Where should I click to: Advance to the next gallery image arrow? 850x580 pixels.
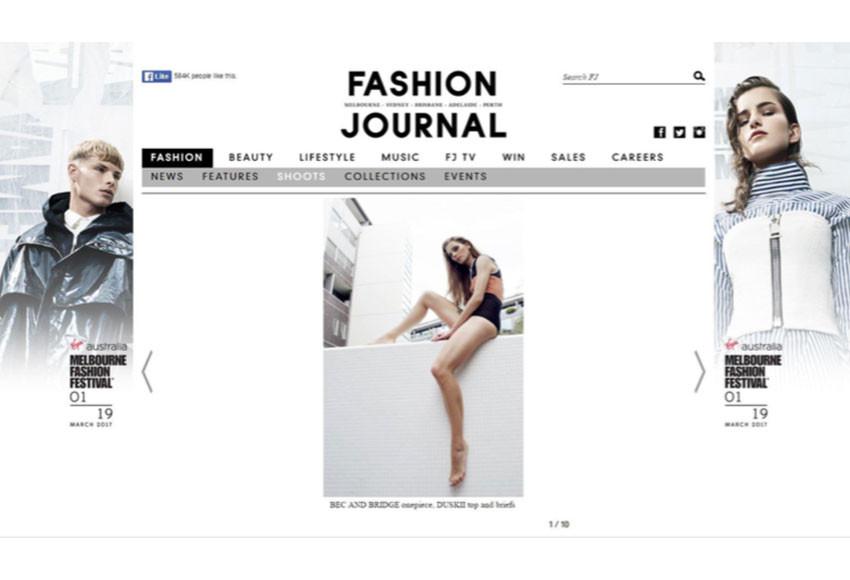(700, 371)
